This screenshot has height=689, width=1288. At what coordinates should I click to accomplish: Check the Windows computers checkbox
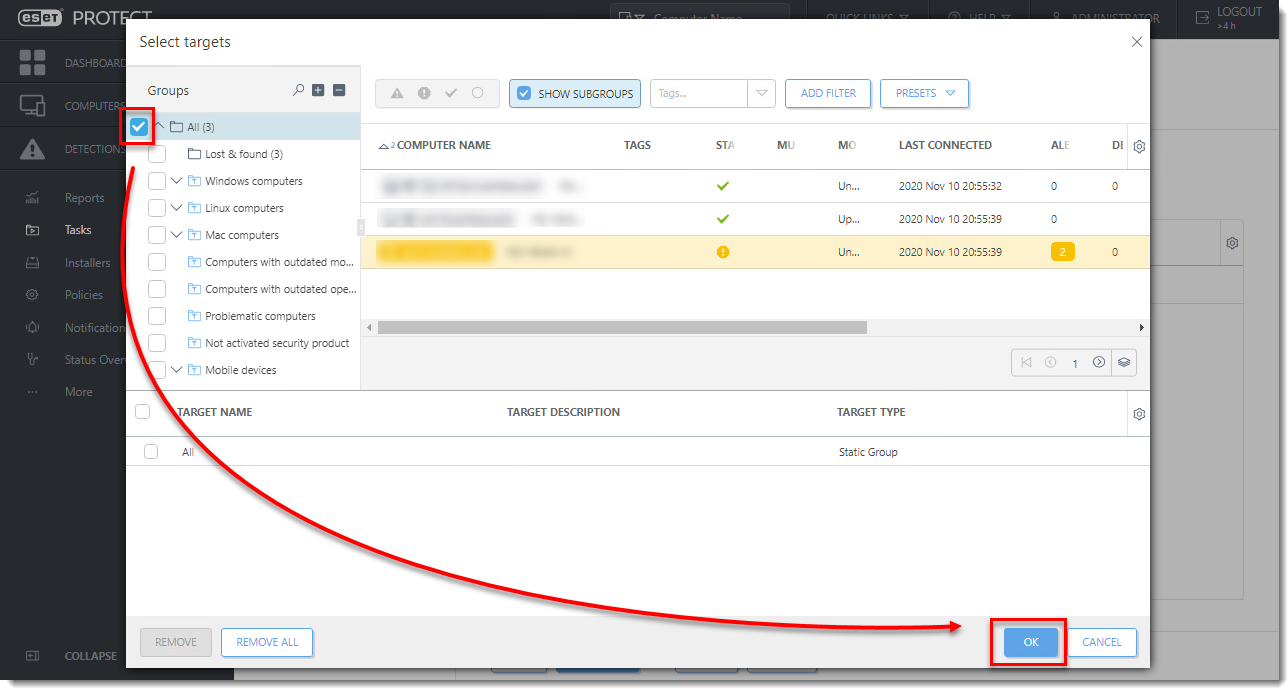tap(157, 181)
